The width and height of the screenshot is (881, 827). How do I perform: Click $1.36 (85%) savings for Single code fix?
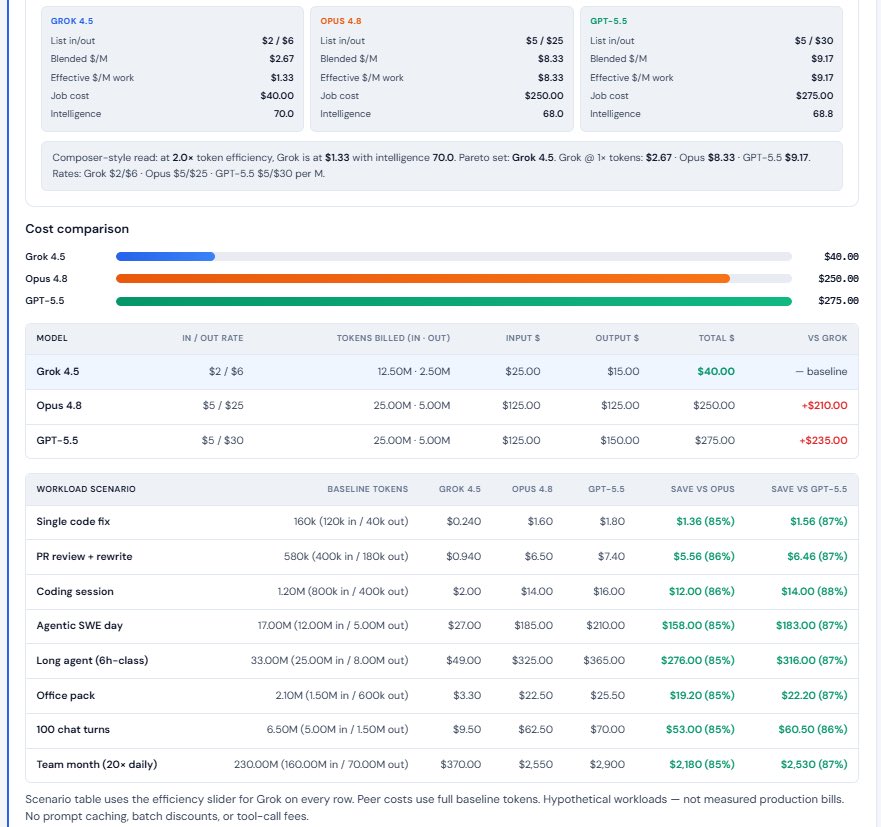pyautogui.click(x=705, y=521)
